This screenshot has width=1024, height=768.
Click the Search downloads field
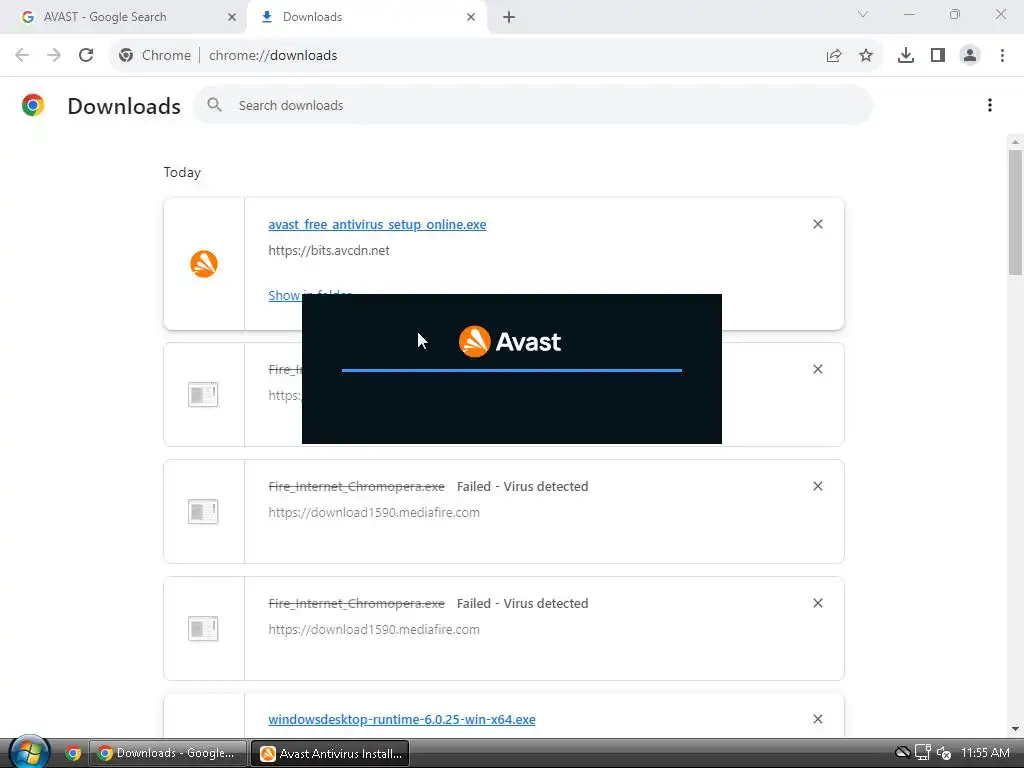(x=533, y=105)
